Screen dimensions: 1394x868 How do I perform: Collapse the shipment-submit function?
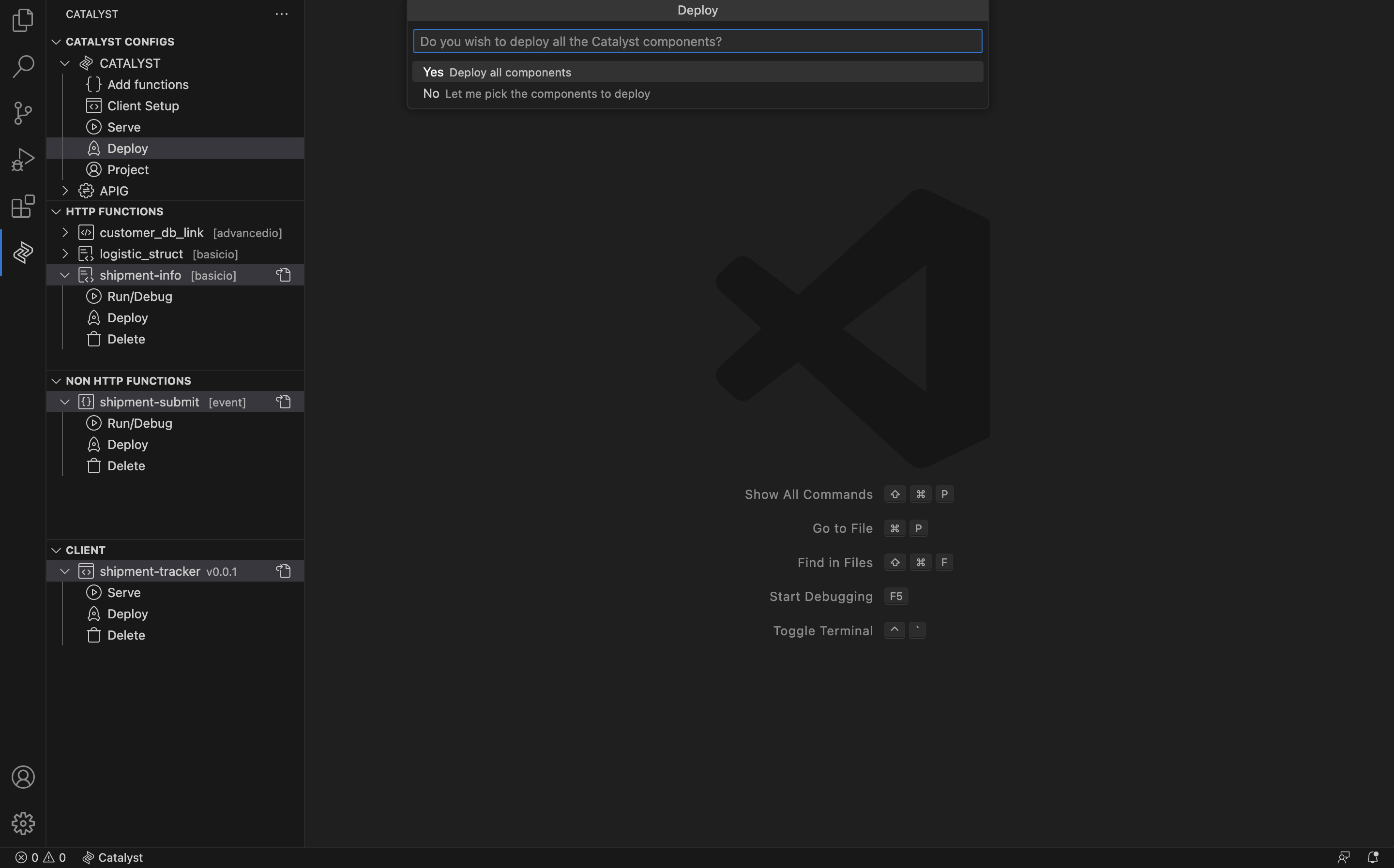(x=65, y=402)
